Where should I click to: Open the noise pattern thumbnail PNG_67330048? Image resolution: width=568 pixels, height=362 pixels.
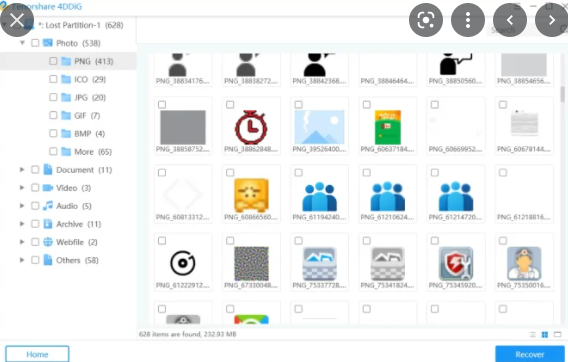coord(251,263)
